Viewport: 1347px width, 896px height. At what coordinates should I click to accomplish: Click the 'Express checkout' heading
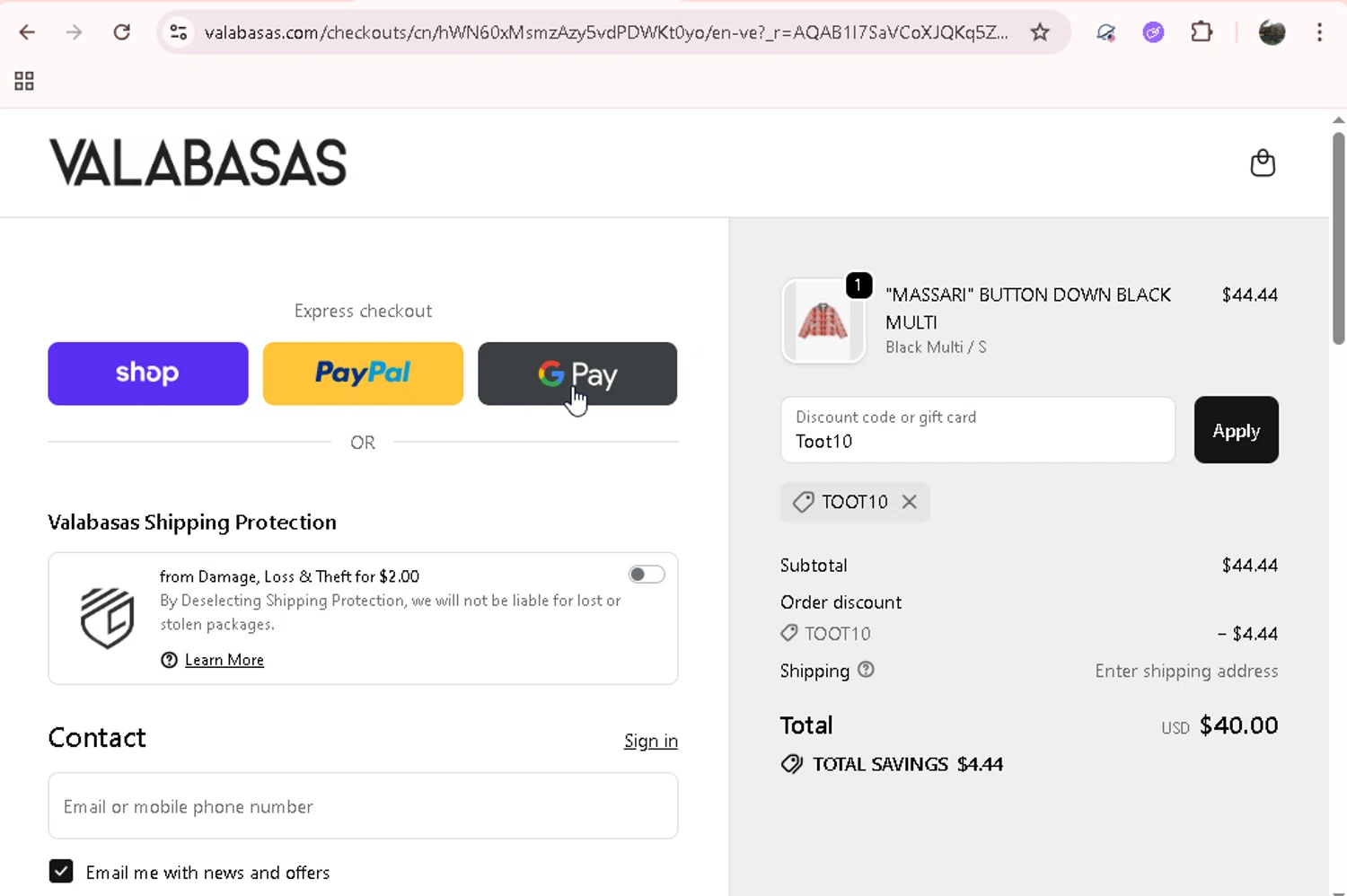point(363,311)
